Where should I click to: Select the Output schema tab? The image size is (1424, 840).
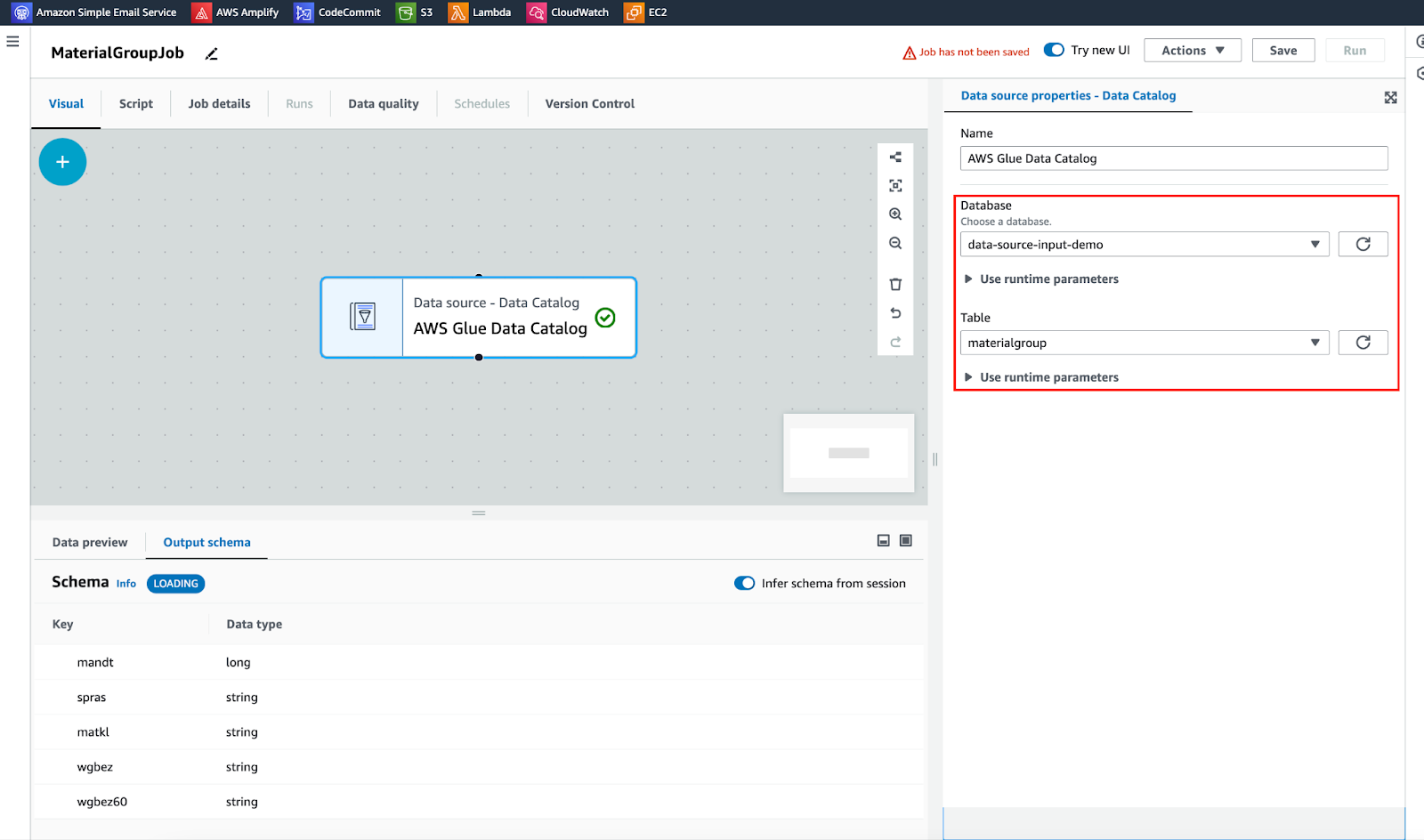coord(206,543)
